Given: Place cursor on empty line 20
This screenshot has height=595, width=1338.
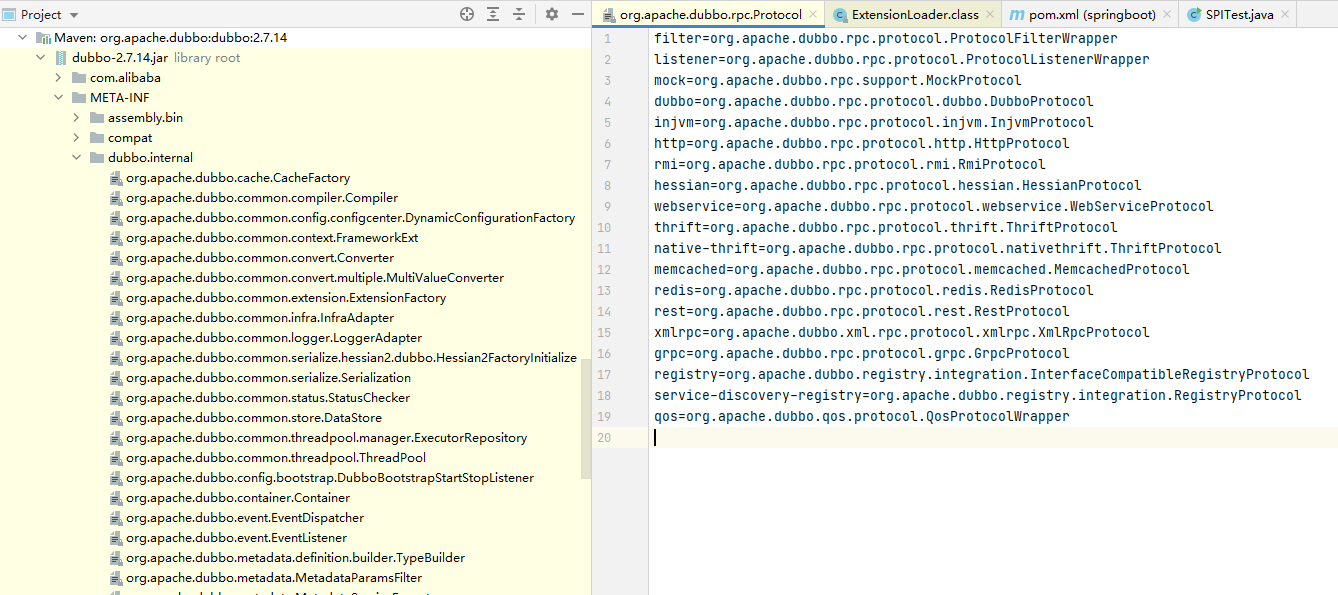Looking at the screenshot, I should tap(995, 437).
